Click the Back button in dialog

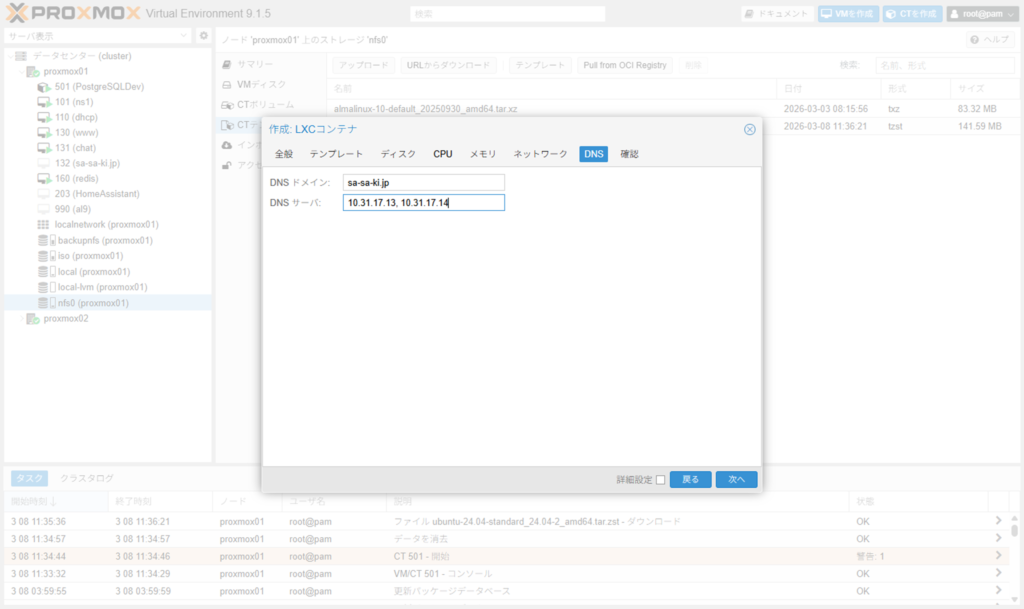coord(690,480)
